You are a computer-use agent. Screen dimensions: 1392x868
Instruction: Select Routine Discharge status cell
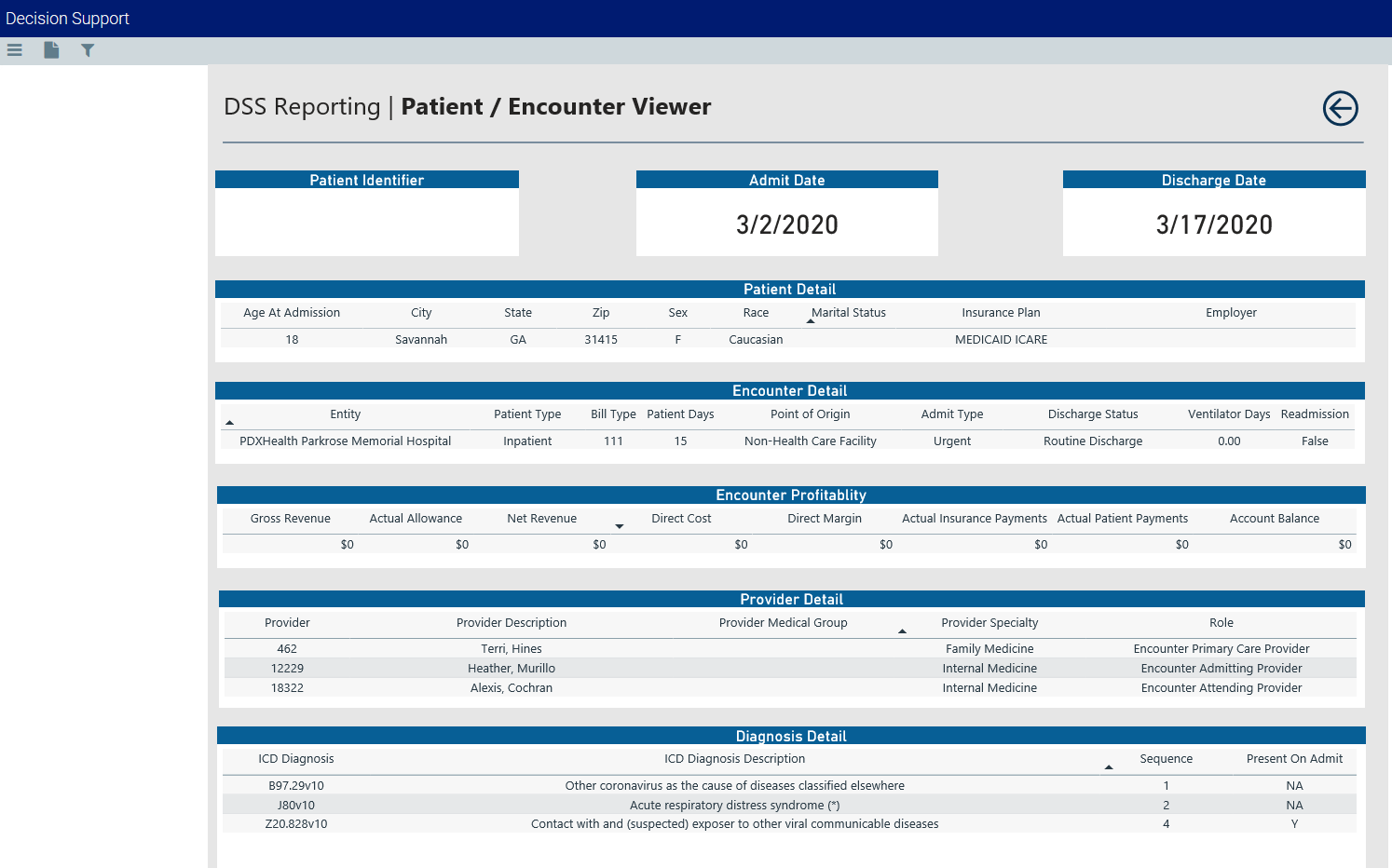[x=1093, y=441]
